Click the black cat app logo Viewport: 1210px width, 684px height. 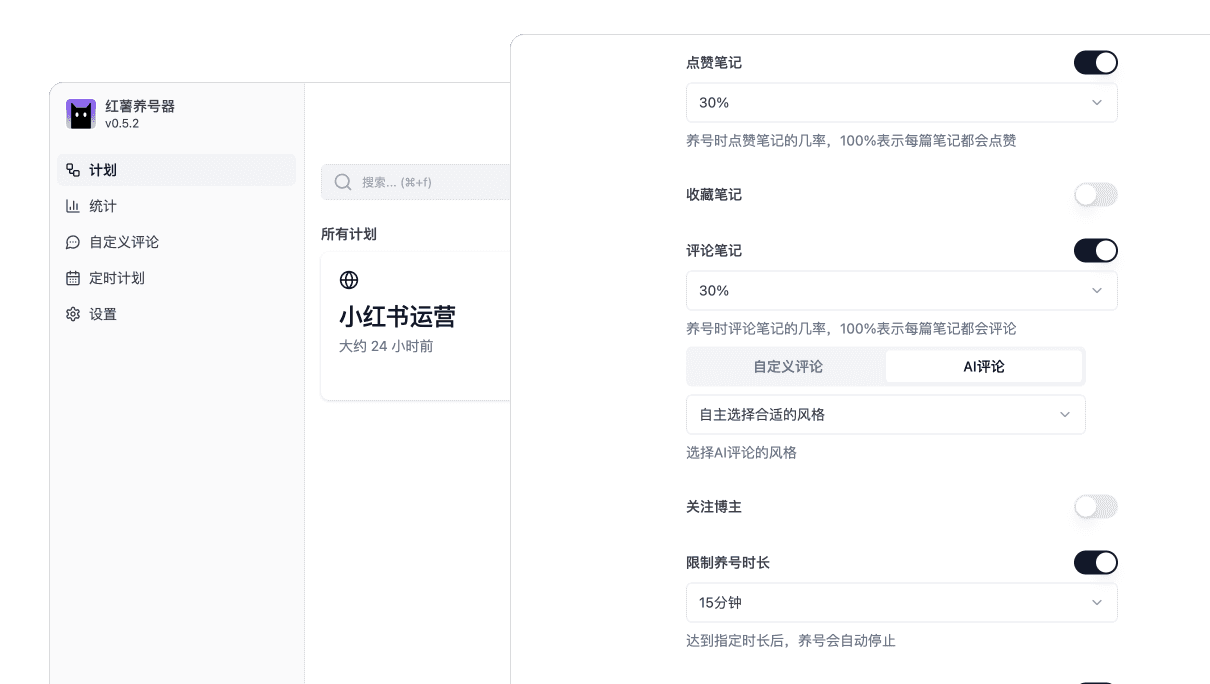coord(81,114)
